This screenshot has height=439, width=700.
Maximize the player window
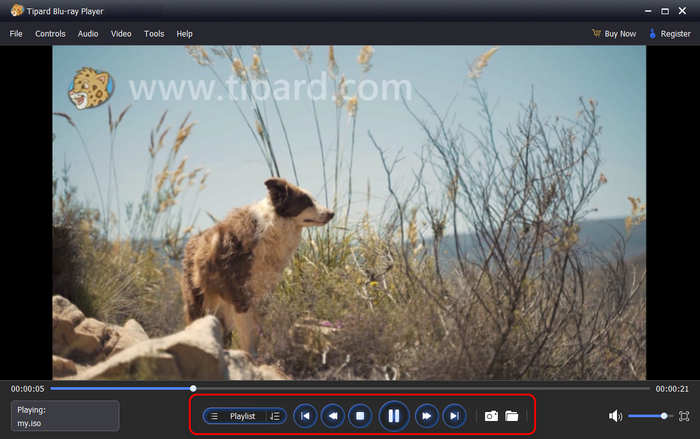(665, 11)
